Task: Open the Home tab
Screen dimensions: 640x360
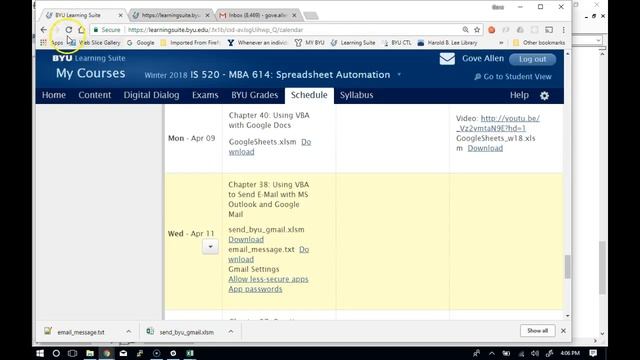Action: click(54, 95)
